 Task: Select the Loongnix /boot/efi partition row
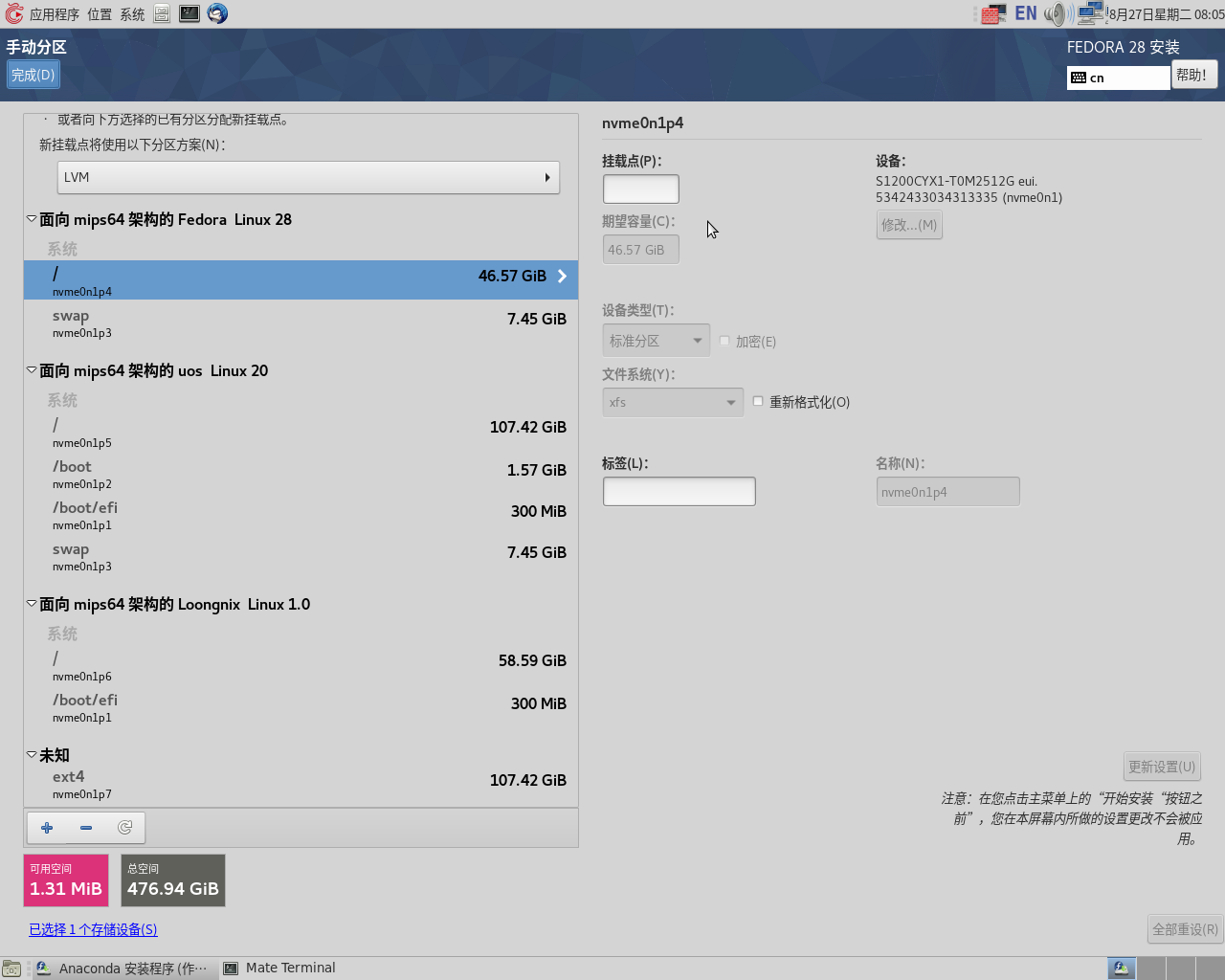click(x=301, y=707)
